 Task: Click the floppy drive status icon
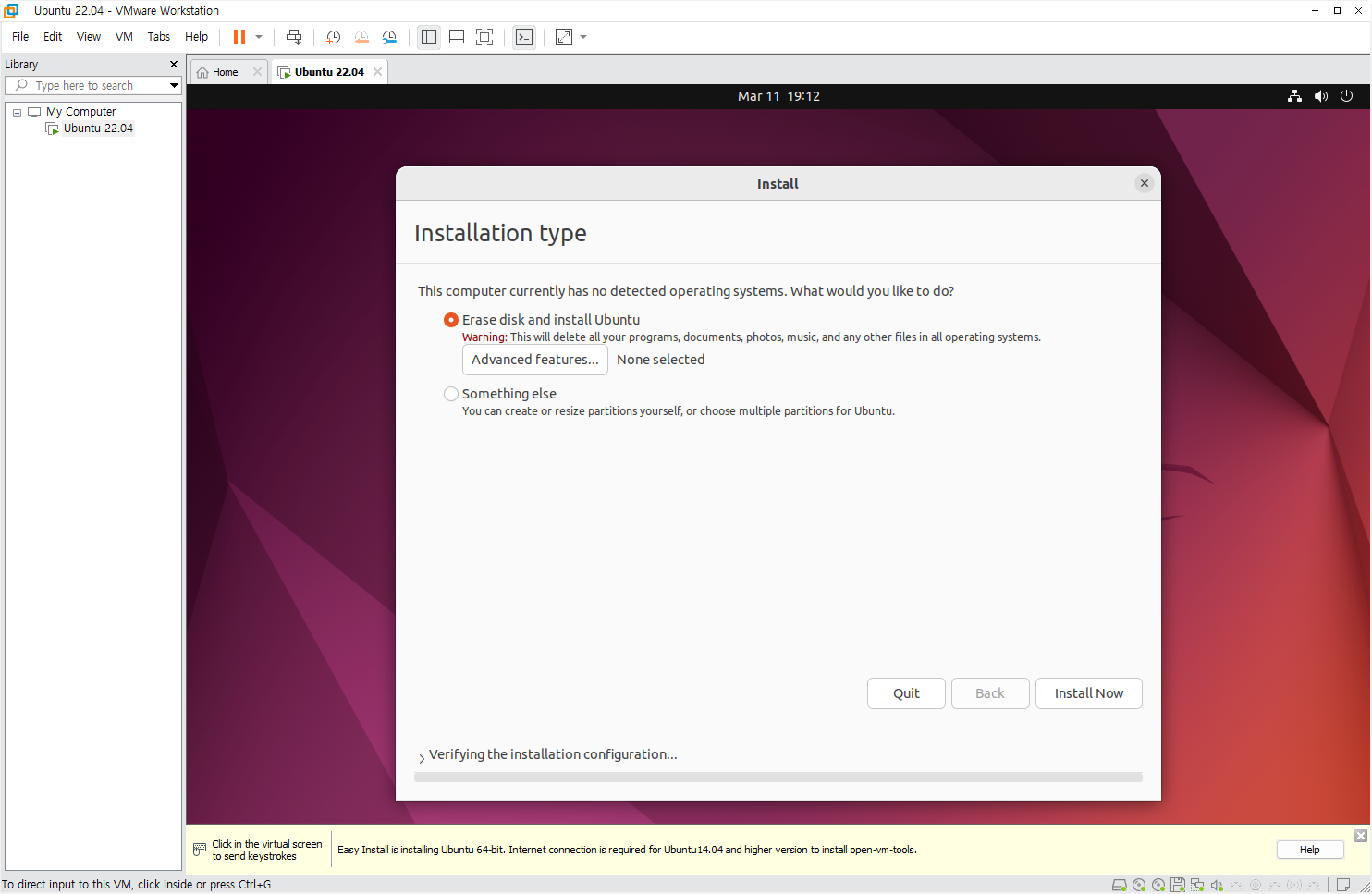point(1178,885)
